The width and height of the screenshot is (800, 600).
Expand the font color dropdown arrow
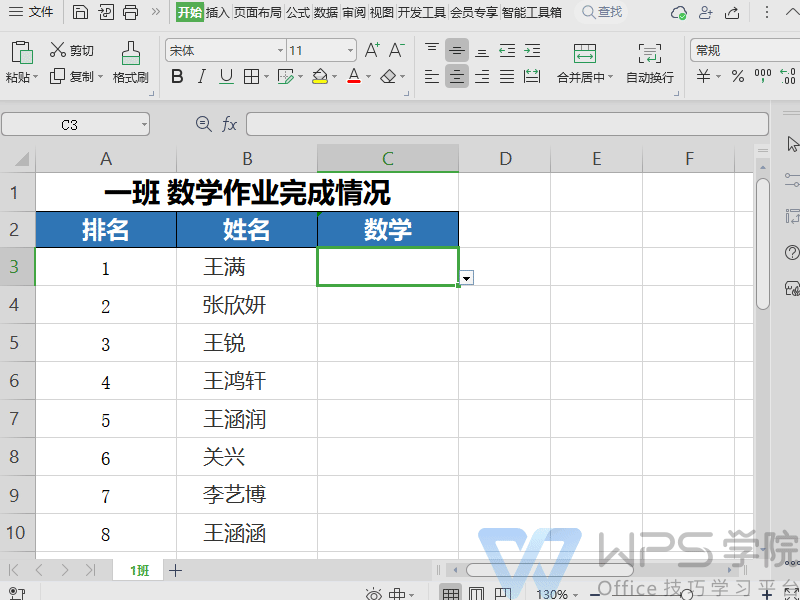(x=368, y=77)
